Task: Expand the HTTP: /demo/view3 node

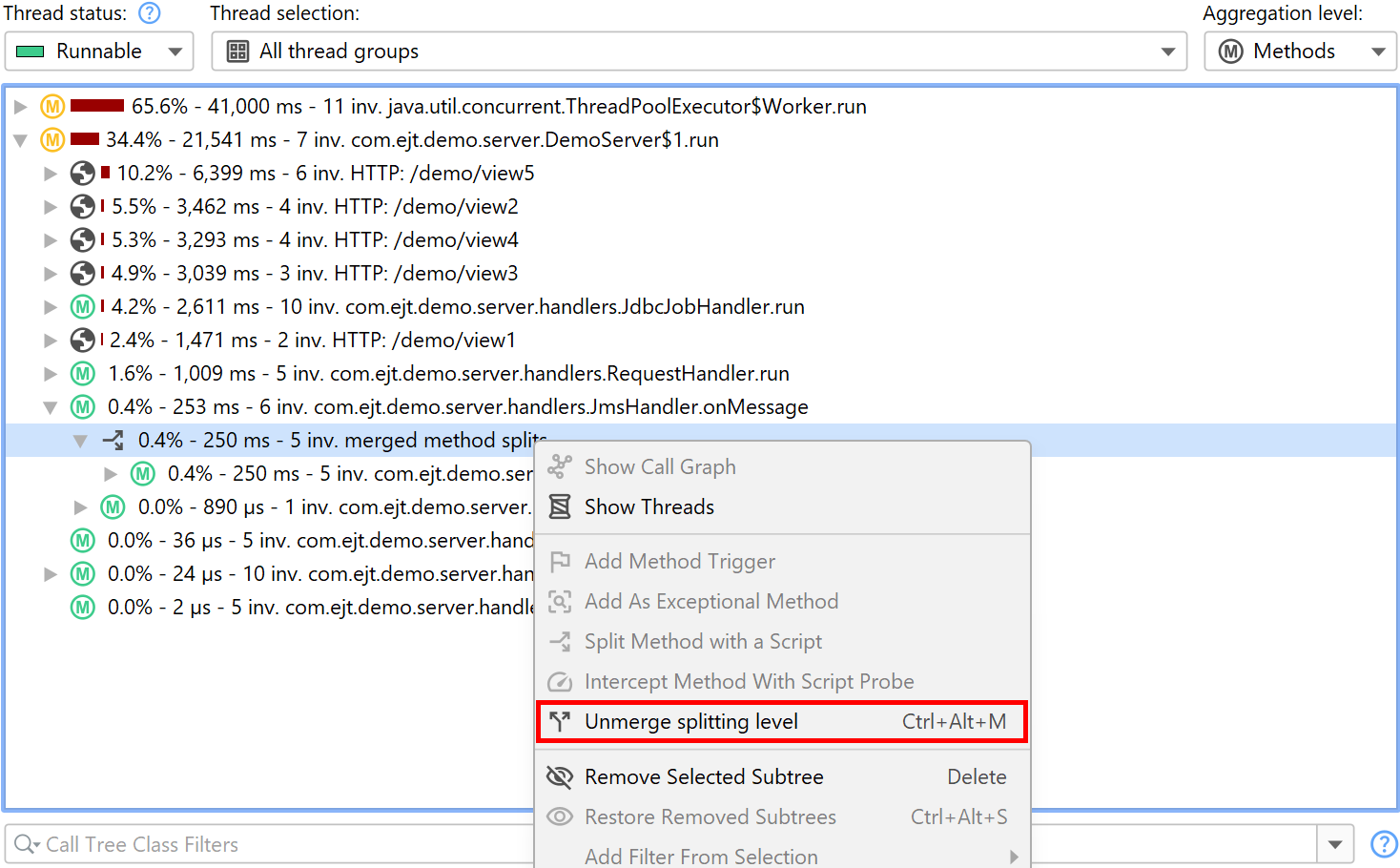Action: (51, 274)
